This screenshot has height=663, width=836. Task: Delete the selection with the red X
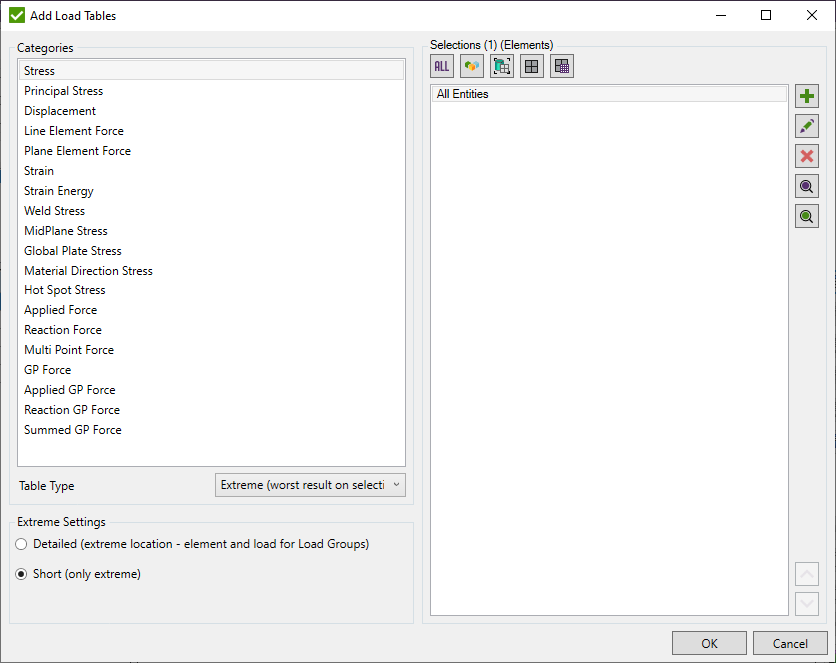pyautogui.click(x=807, y=156)
